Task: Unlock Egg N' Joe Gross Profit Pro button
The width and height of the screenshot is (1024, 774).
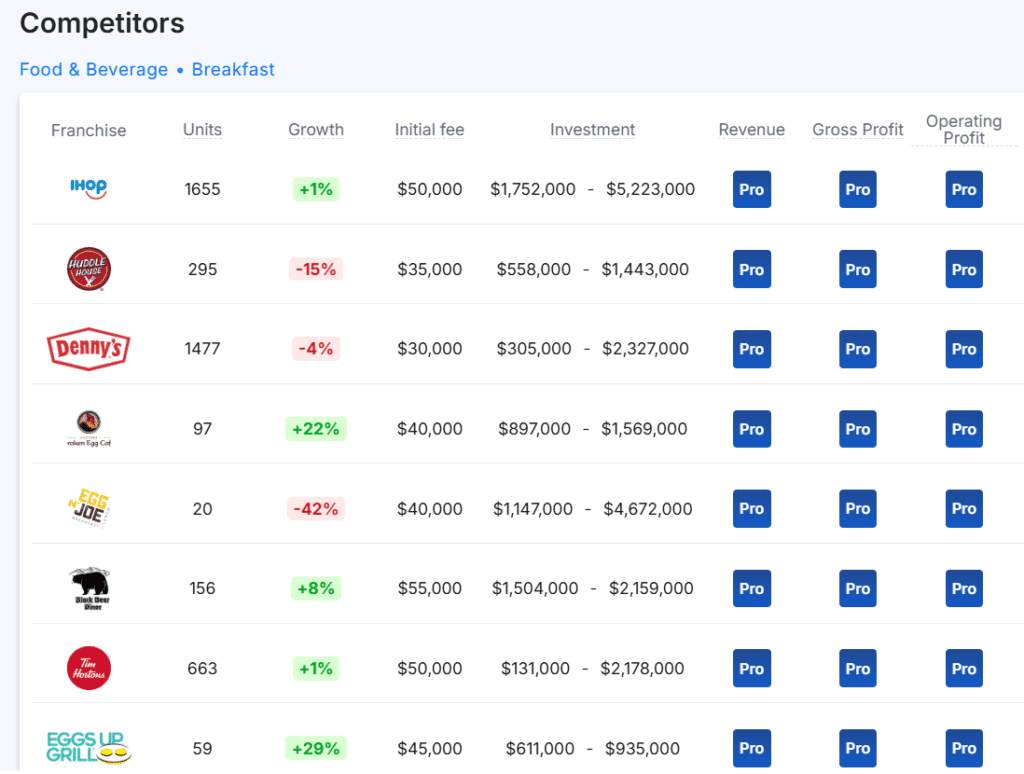Action: coord(857,509)
